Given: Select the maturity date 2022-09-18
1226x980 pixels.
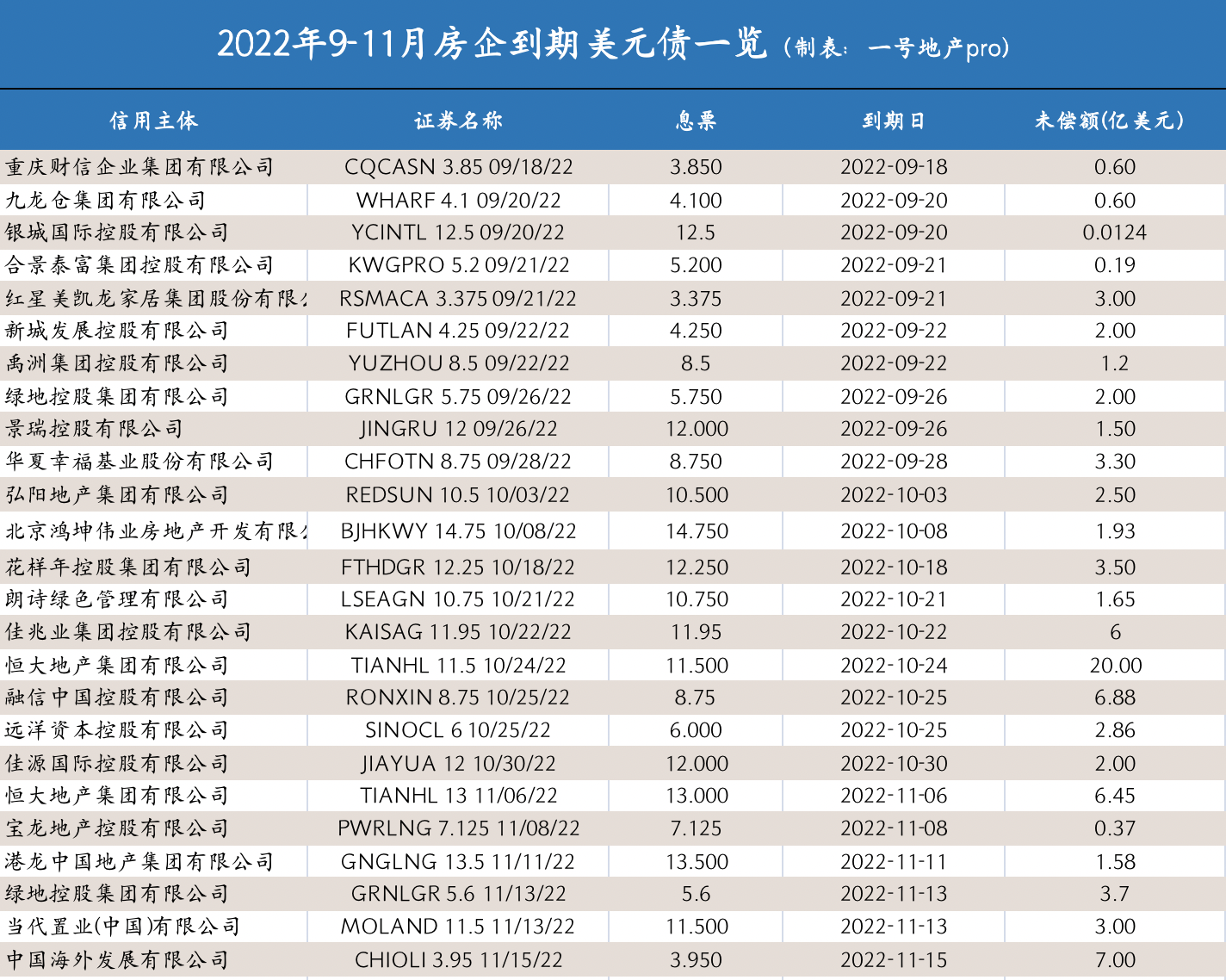Looking at the screenshot, I should (894, 167).
